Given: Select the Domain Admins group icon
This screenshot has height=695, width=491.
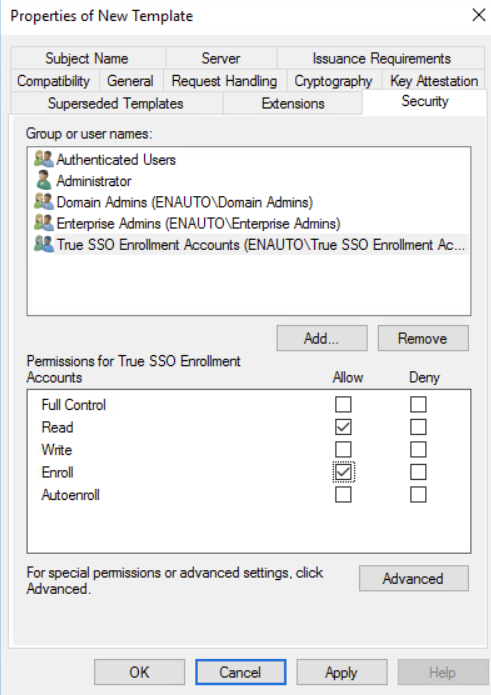Looking at the screenshot, I should (44, 202).
